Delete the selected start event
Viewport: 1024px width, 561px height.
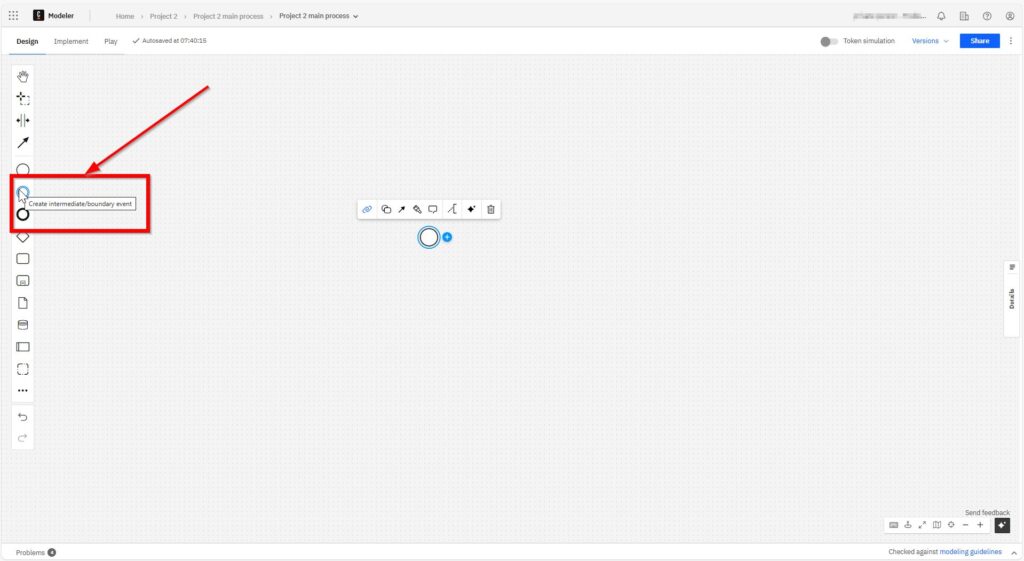[491, 209]
